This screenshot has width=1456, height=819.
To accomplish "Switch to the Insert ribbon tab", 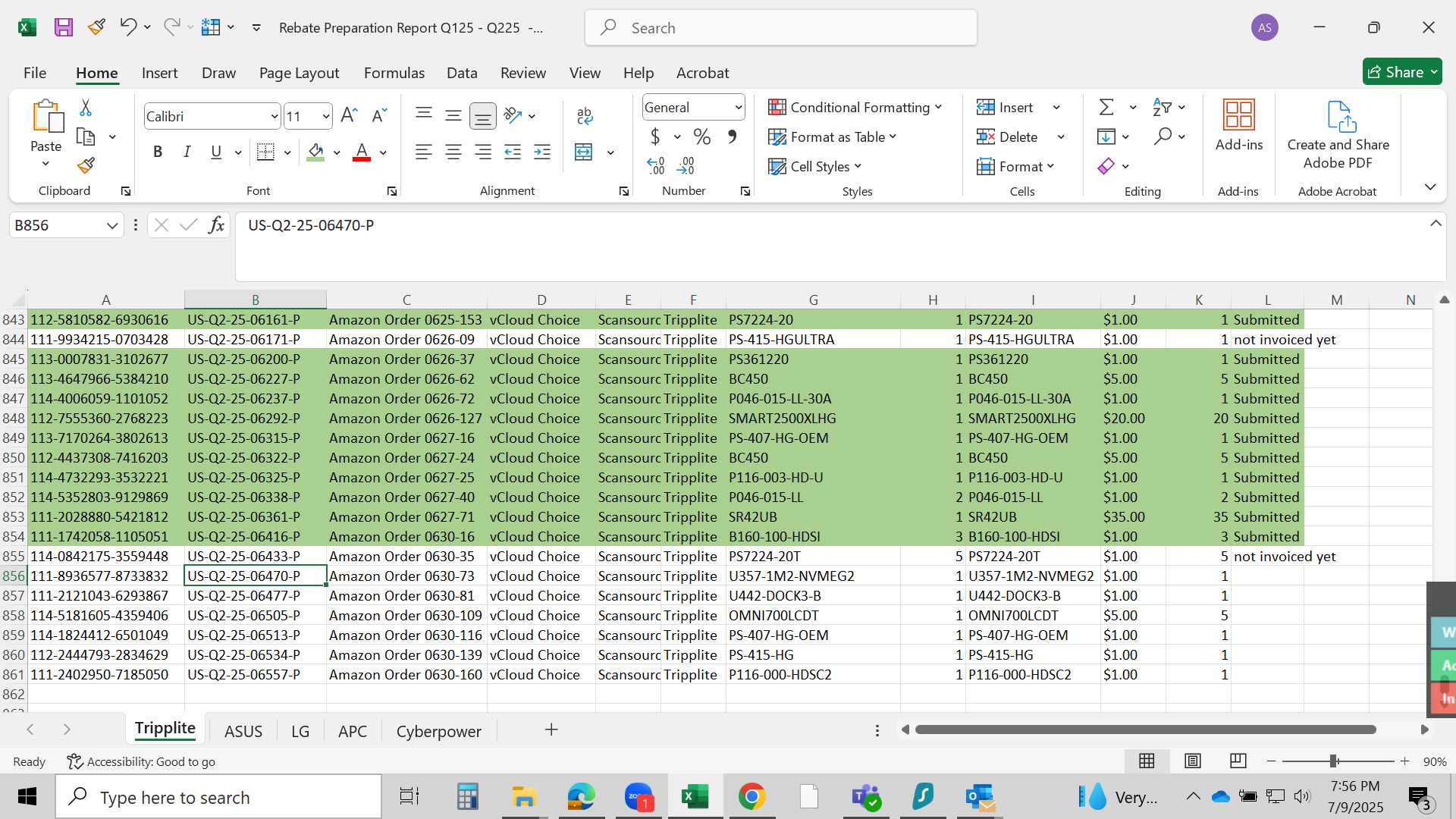I will coord(159,73).
